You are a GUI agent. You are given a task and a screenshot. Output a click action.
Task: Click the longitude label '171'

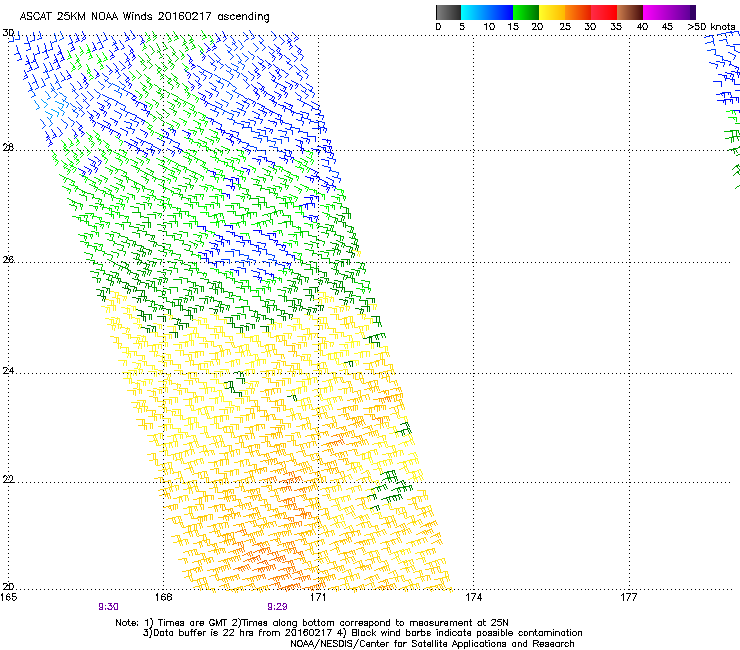(318, 597)
